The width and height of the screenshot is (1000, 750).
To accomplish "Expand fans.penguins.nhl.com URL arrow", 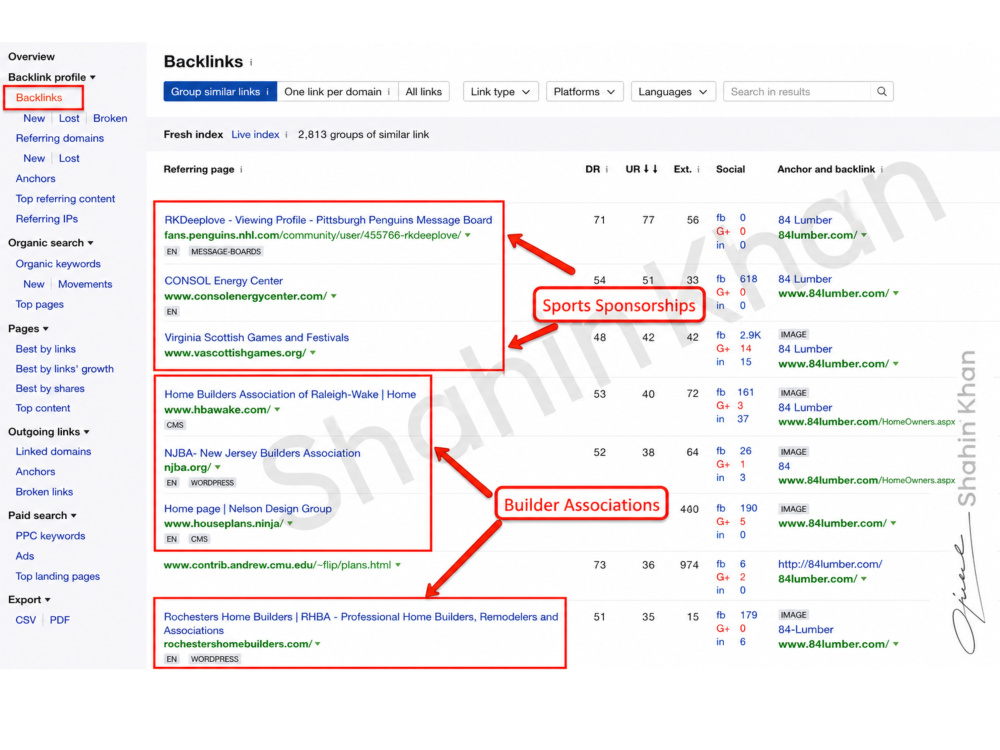I will [467, 235].
